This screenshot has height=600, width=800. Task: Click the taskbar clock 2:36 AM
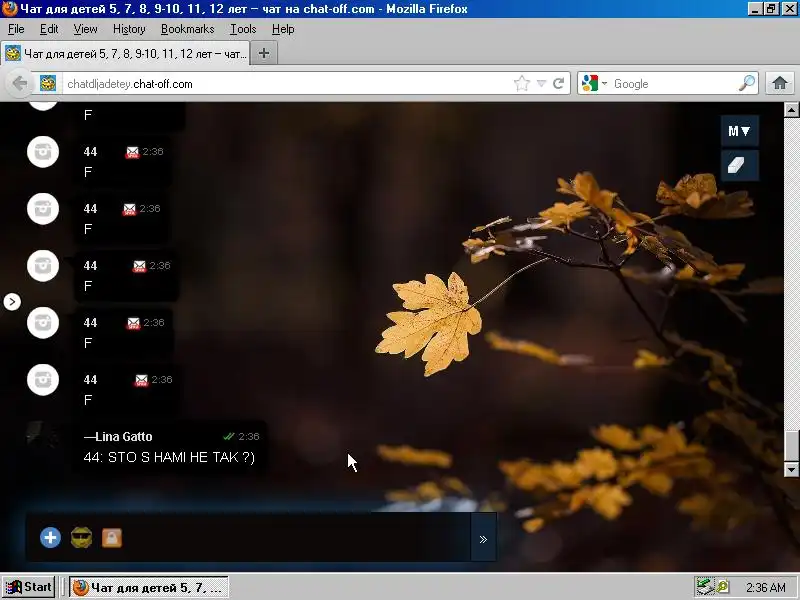tap(766, 588)
